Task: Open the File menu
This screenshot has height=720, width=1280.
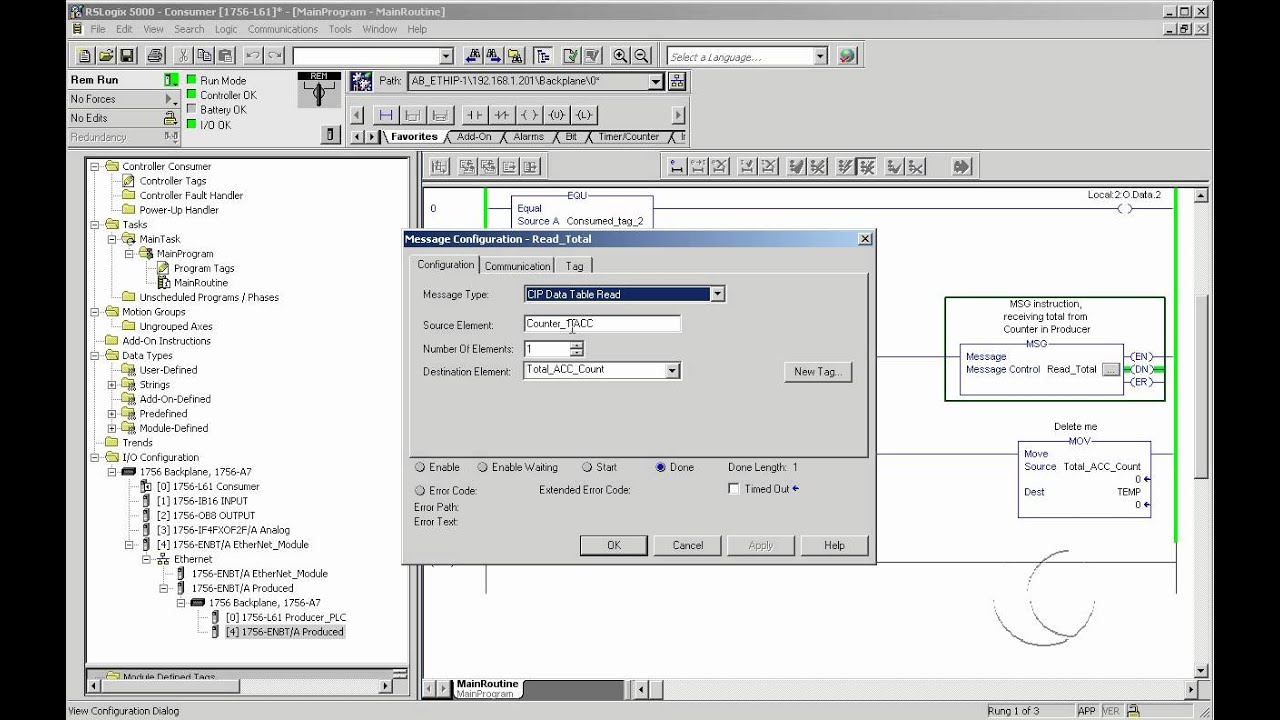Action: point(98,29)
